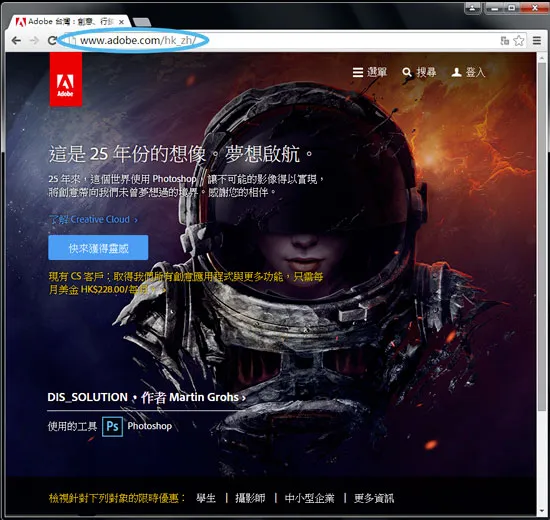Bookmark this page with the star icon
This screenshot has width=550, height=520.
pyautogui.click(x=519, y=41)
